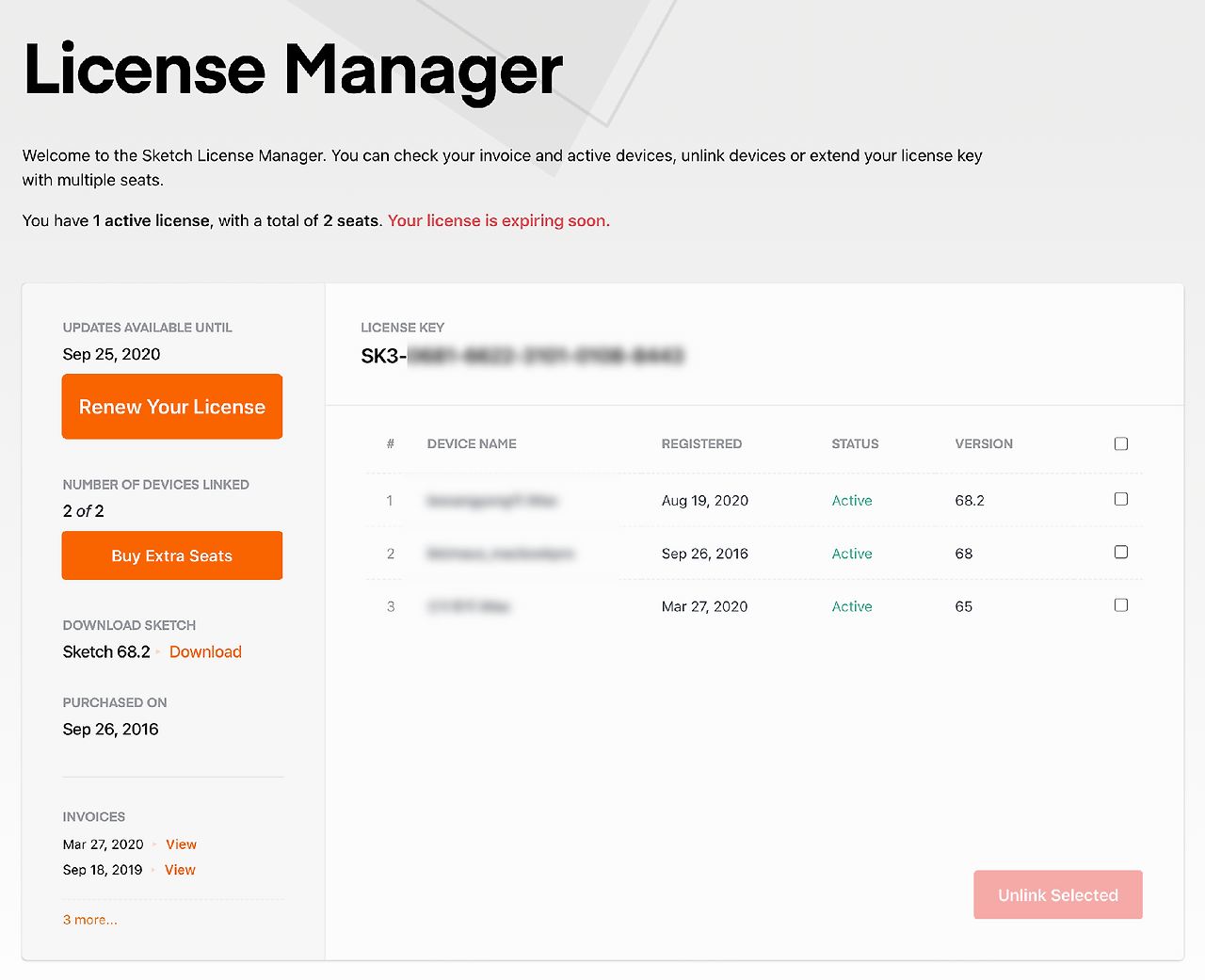
Task: Click the VERSION column header
Action: click(984, 443)
